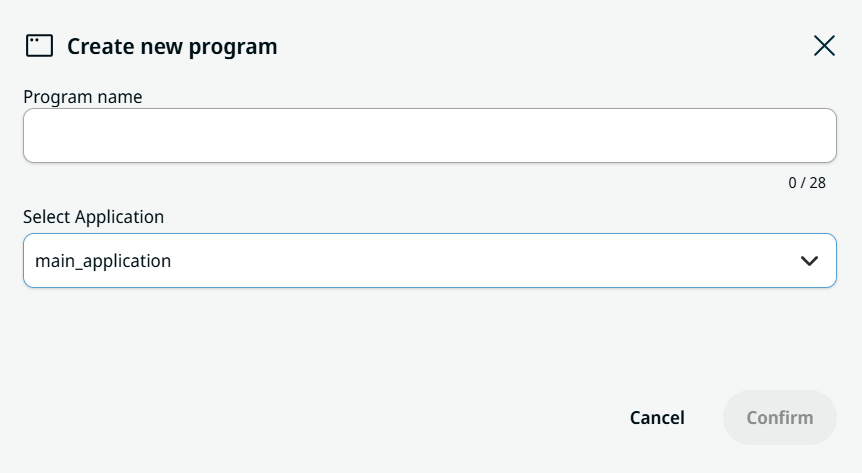Click the terminal-style icon in the dialog header
This screenshot has height=473, width=862.
(40, 46)
